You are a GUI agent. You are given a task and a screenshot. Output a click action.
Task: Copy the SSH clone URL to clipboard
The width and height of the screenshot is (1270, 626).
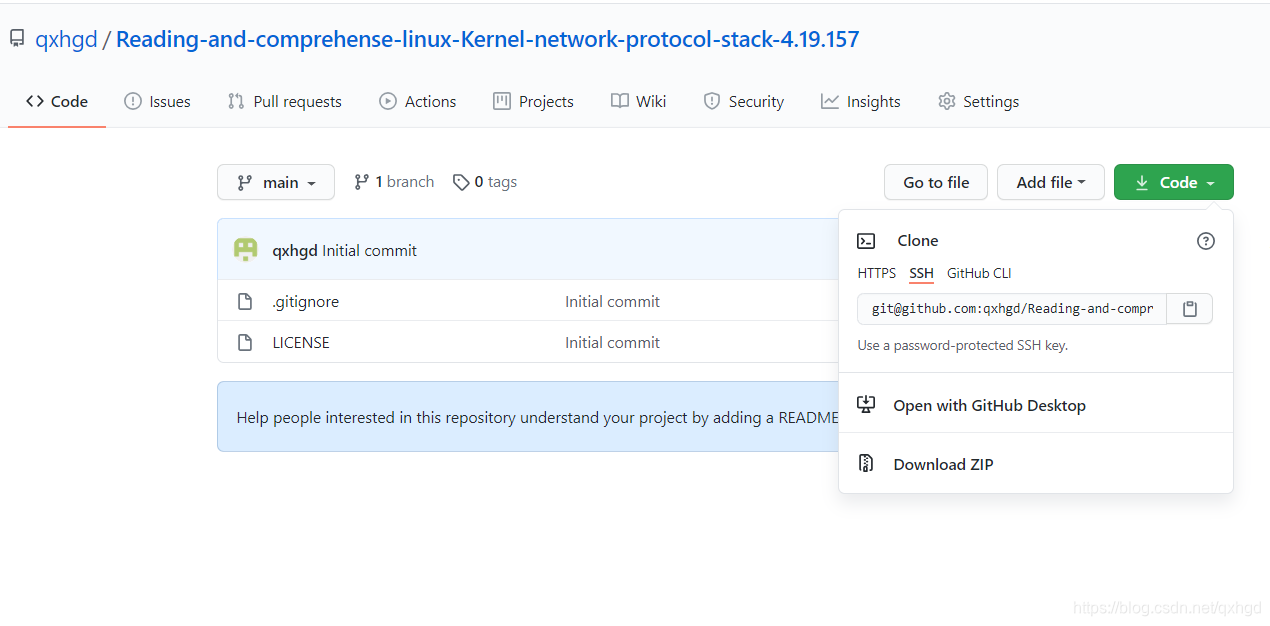1189,309
